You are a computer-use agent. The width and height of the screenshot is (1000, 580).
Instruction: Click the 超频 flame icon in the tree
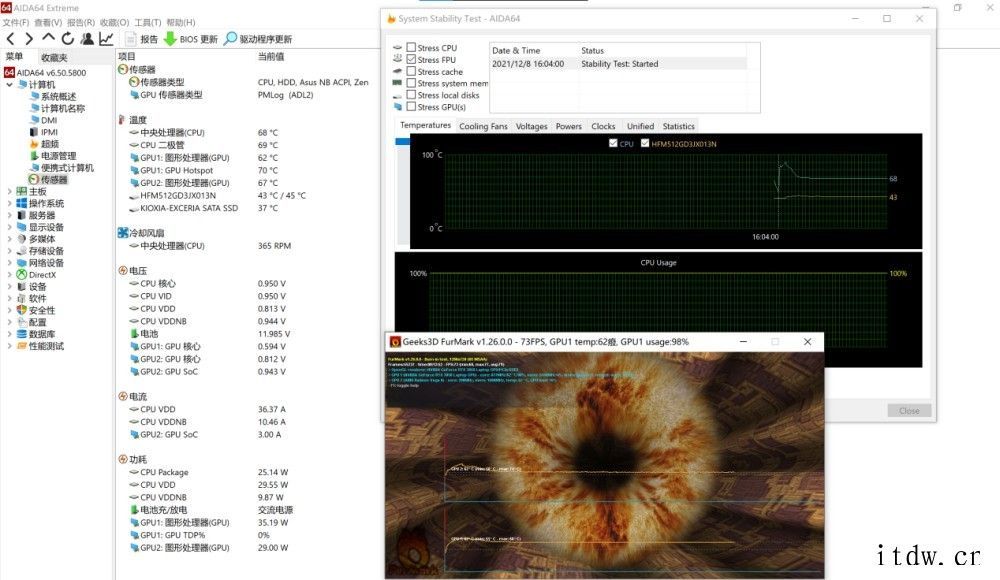(34, 144)
